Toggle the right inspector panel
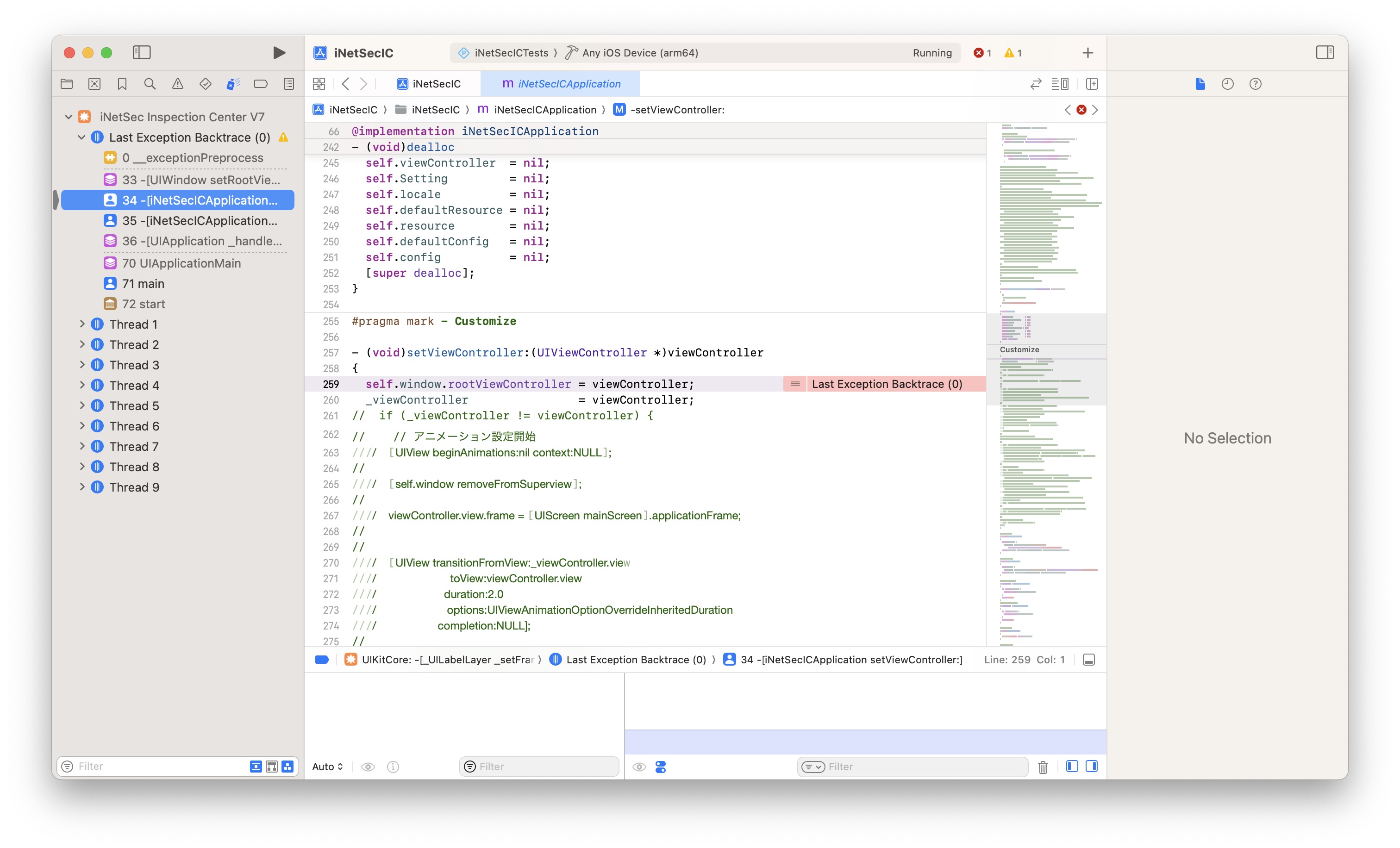This screenshot has width=1400, height=848. pos(1325,53)
